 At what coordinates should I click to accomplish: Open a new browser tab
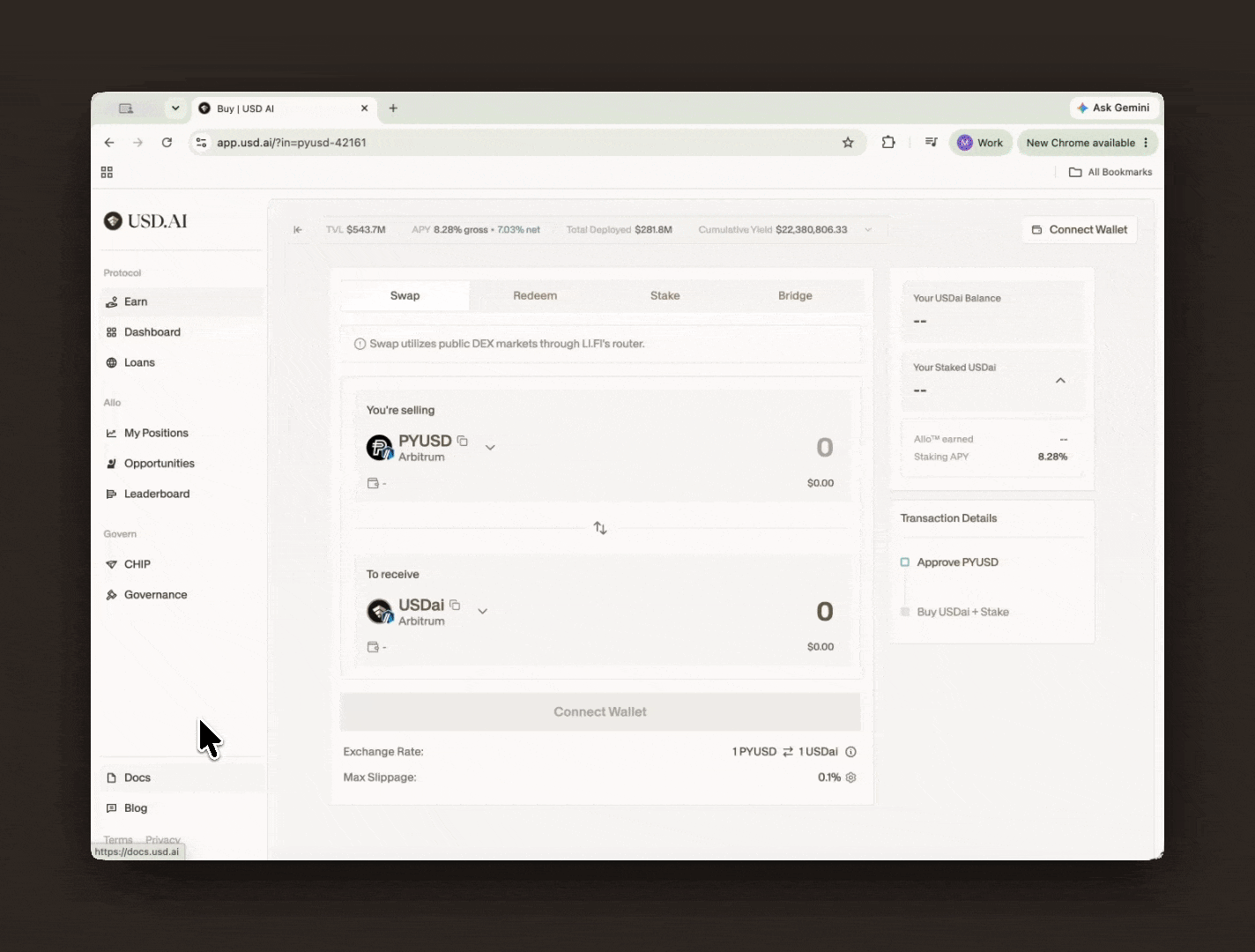tap(393, 108)
